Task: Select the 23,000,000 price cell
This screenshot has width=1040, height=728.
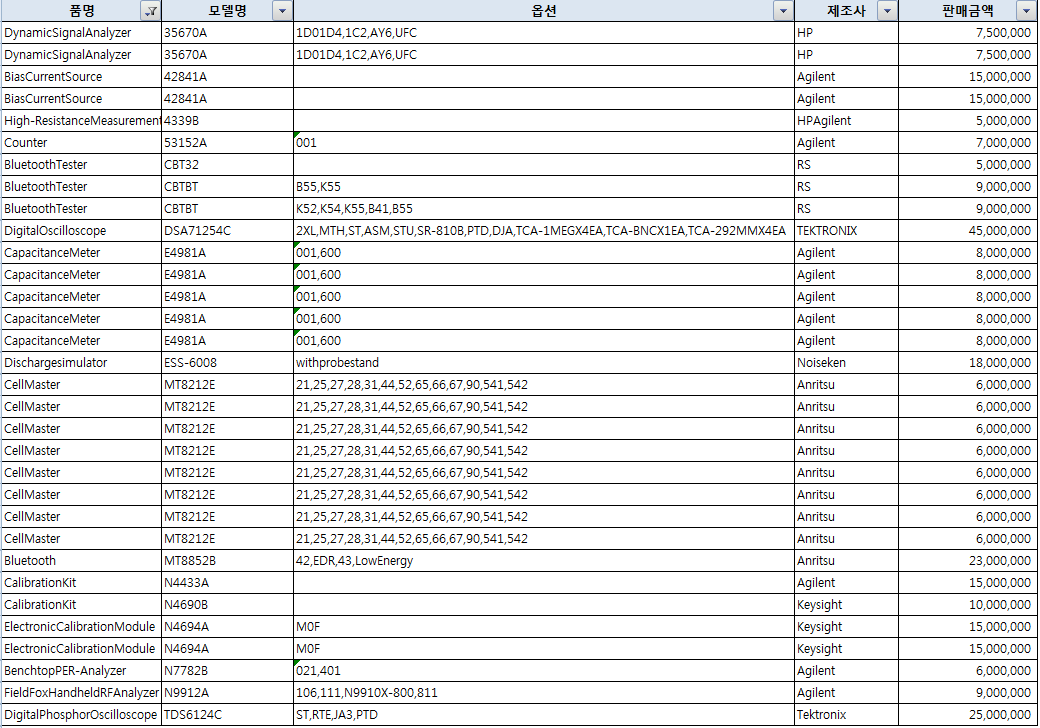Action: click(x=967, y=561)
